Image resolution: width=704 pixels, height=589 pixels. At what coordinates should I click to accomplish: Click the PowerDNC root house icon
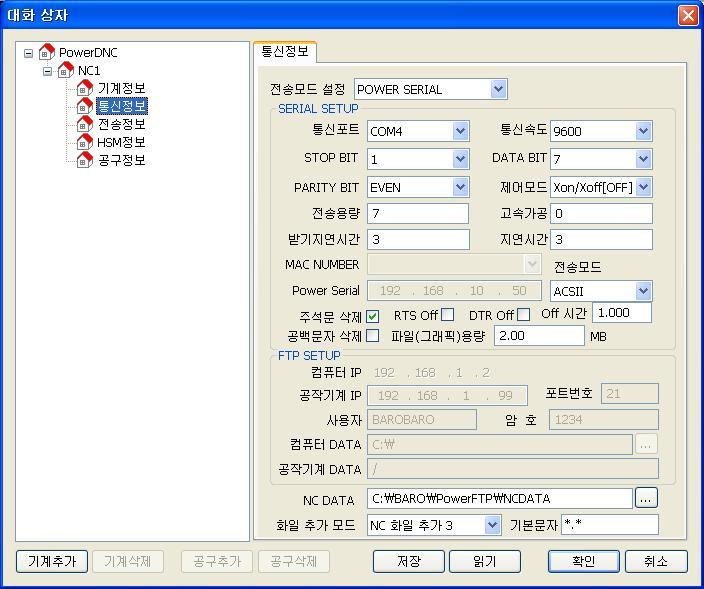(x=47, y=52)
